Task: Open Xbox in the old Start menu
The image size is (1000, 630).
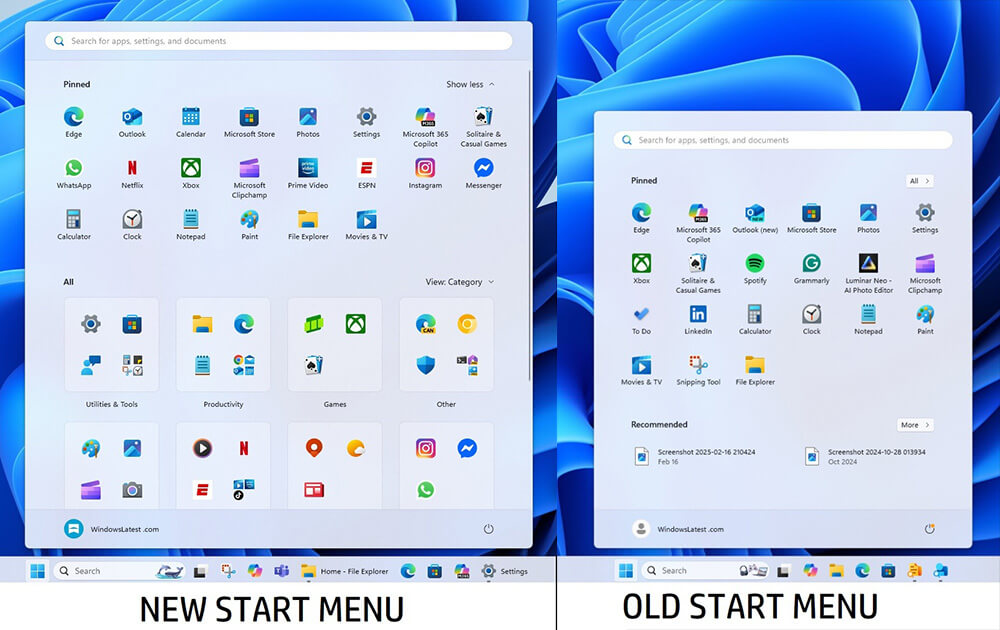Action: (642, 268)
